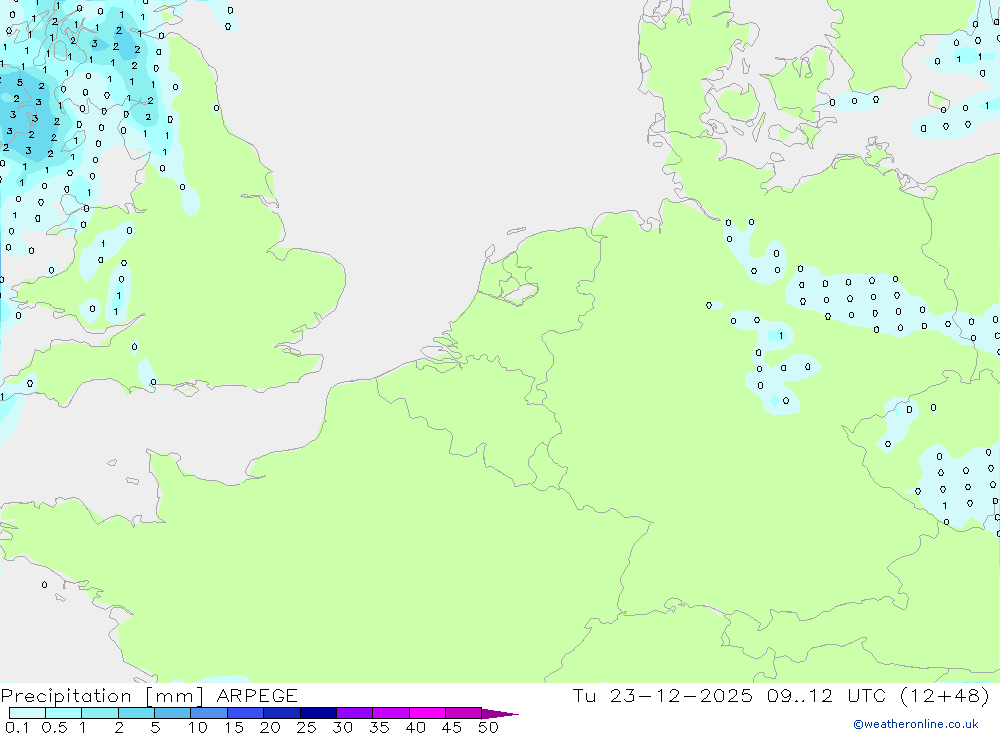Screen dimensions: 1000x733
Task: Pick the 15–20 mm legend color box
Action: pyautogui.click(x=246, y=713)
